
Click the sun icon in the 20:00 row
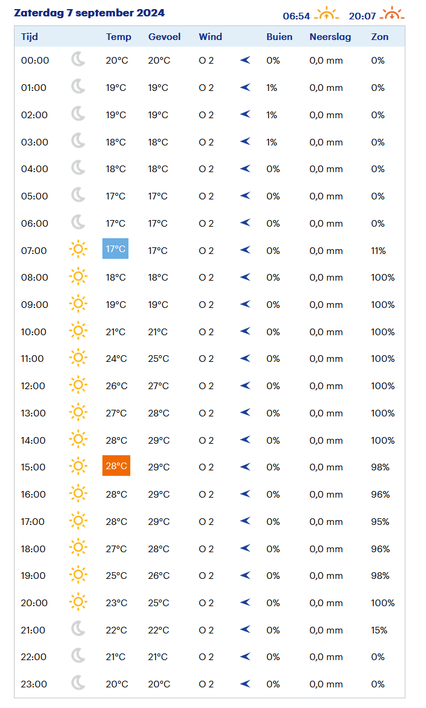[78, 601]
